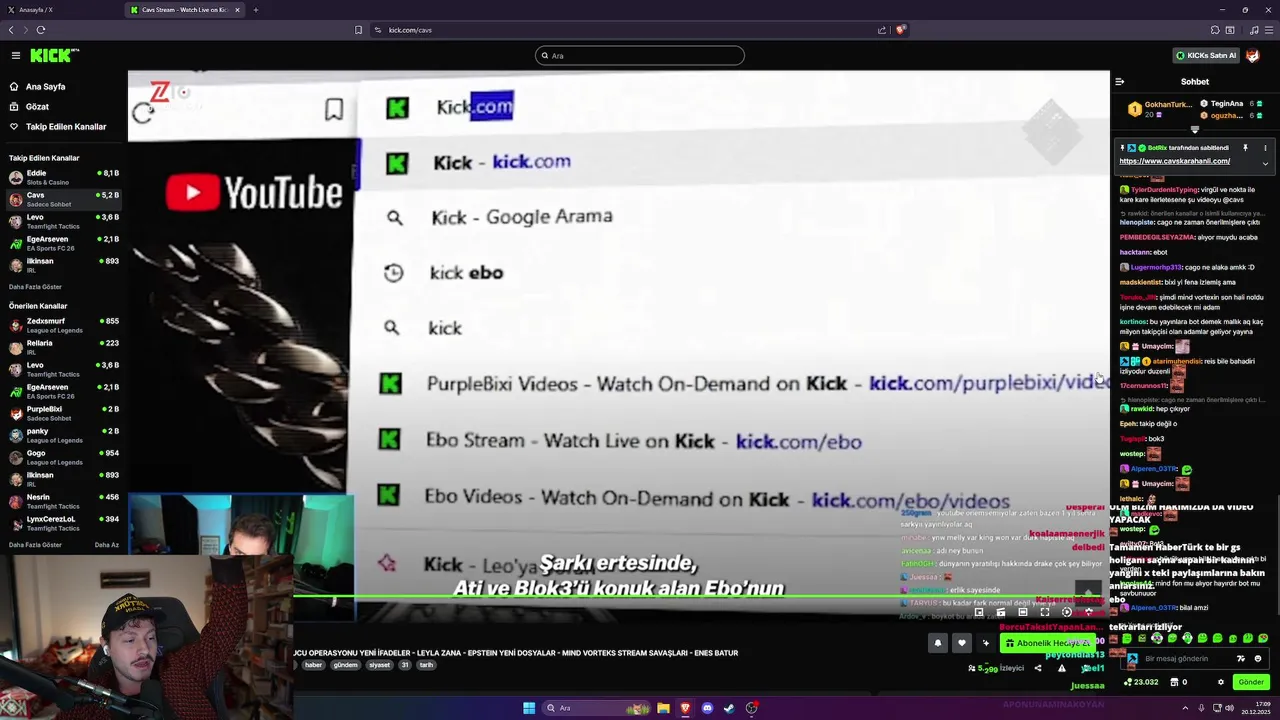The image size is (1280, 720).
Task: Expand pinned message chevron
Action: click(1265, 163)
